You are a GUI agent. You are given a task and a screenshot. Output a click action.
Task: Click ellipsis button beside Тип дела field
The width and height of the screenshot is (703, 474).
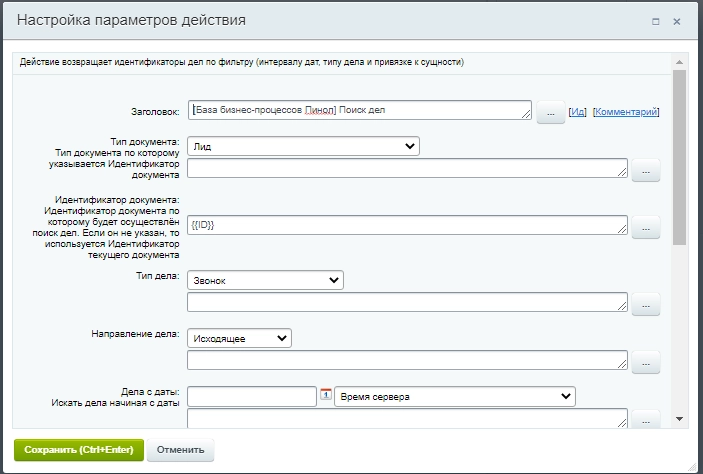pos(645,304)
